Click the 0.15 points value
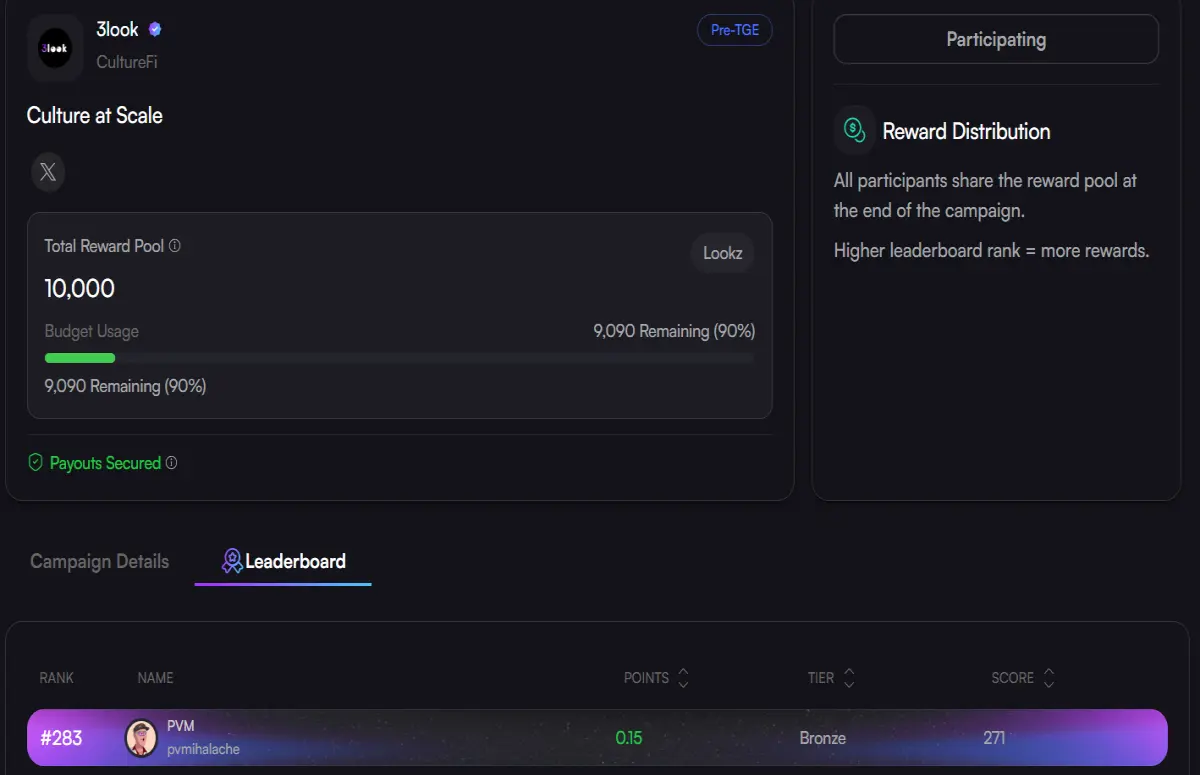Screen dimensions: 1200x775 (629, 738)
